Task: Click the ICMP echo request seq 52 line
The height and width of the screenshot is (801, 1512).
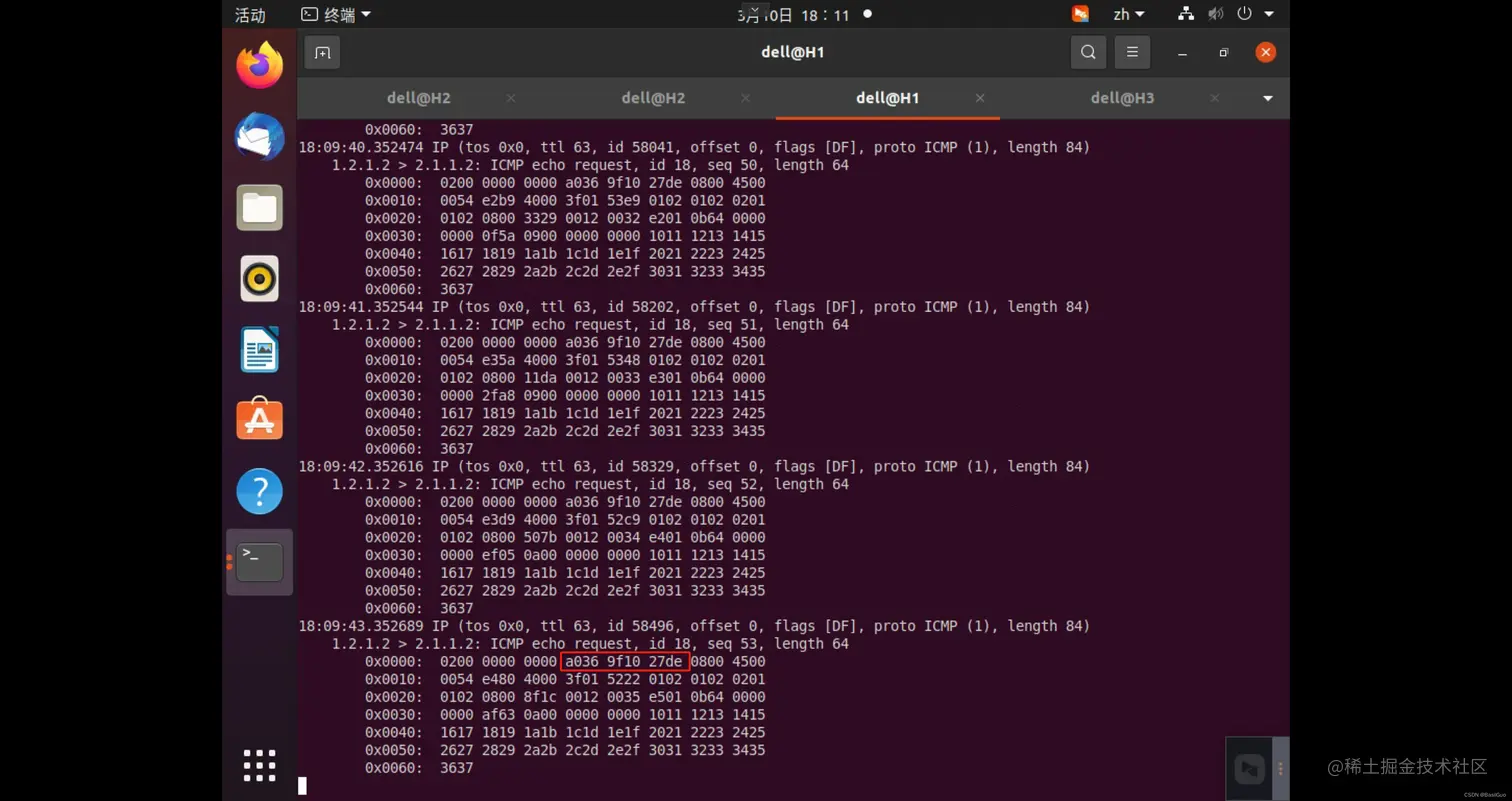Action: tap(590, 484)
